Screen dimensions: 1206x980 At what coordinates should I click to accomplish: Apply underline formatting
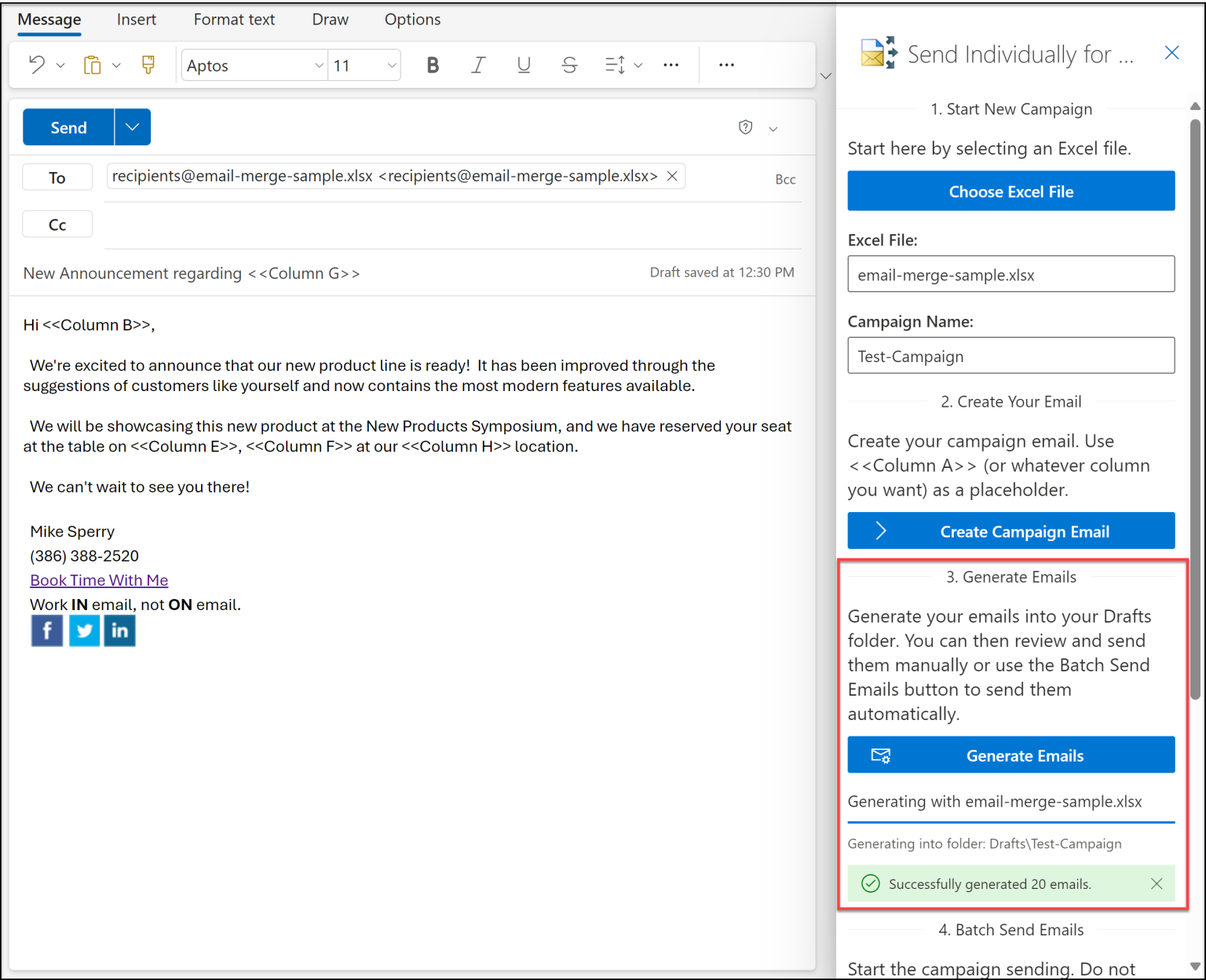click(524, 64)
